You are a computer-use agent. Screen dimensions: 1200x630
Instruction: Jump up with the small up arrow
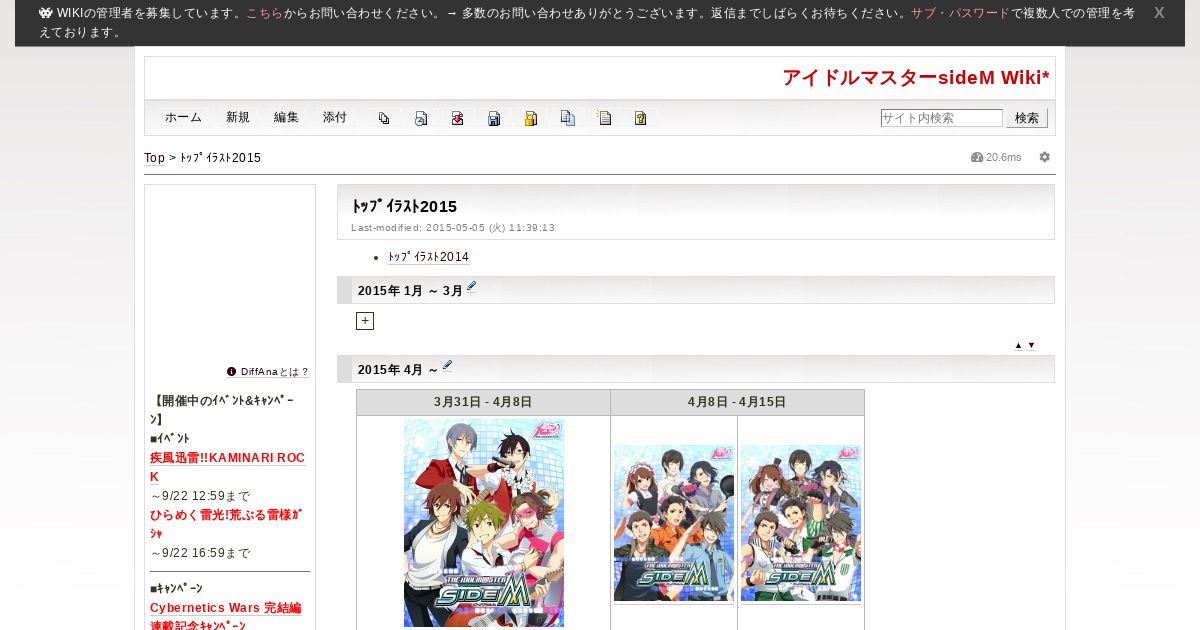pyautogui.click(x=1018, y=346)
